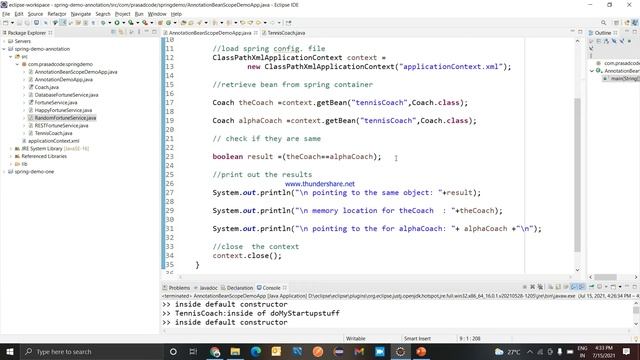
Task: Click the Coverage run icon in toolbar
Action: 131,23
